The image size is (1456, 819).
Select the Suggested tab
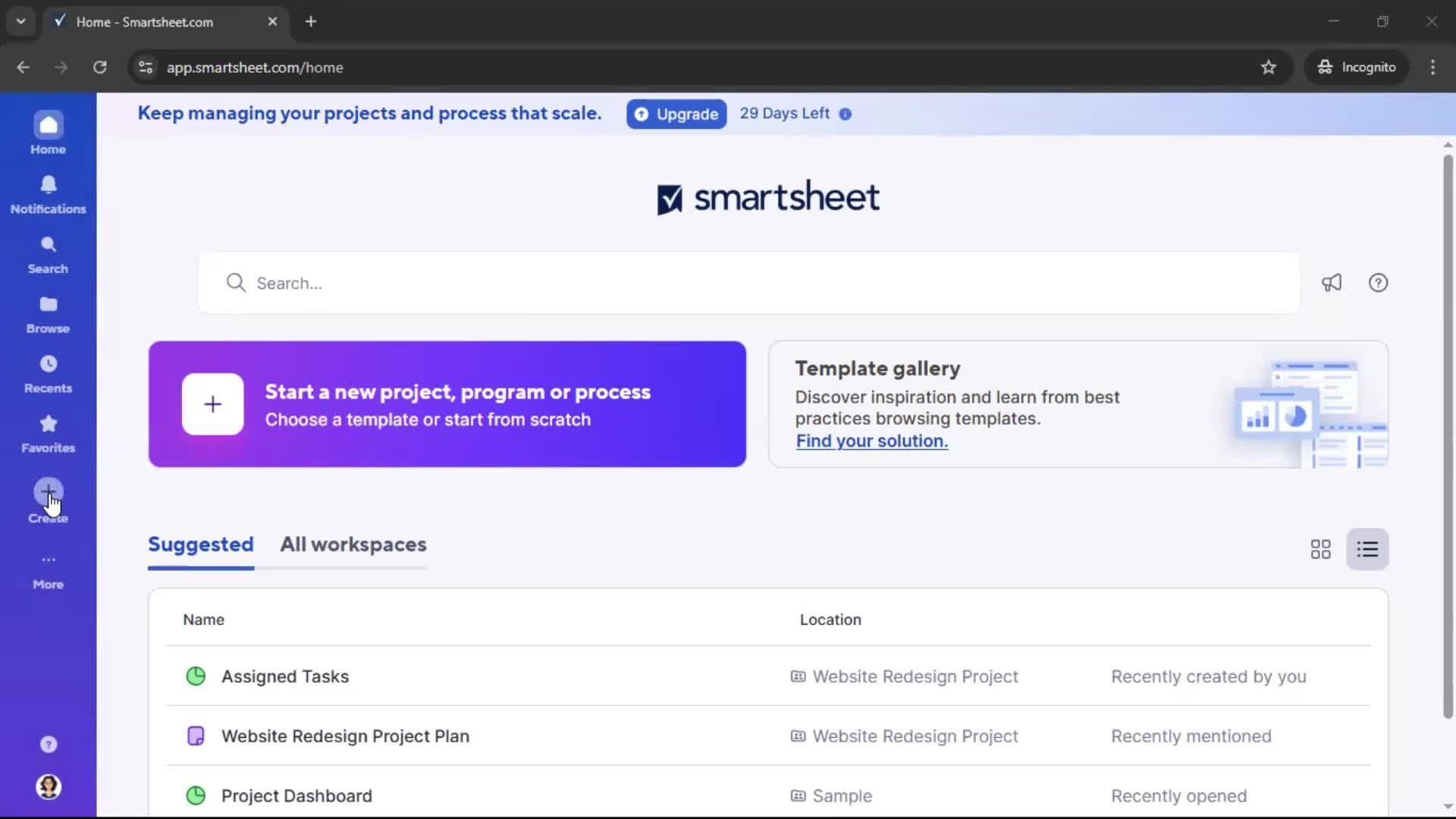[200, 544]
